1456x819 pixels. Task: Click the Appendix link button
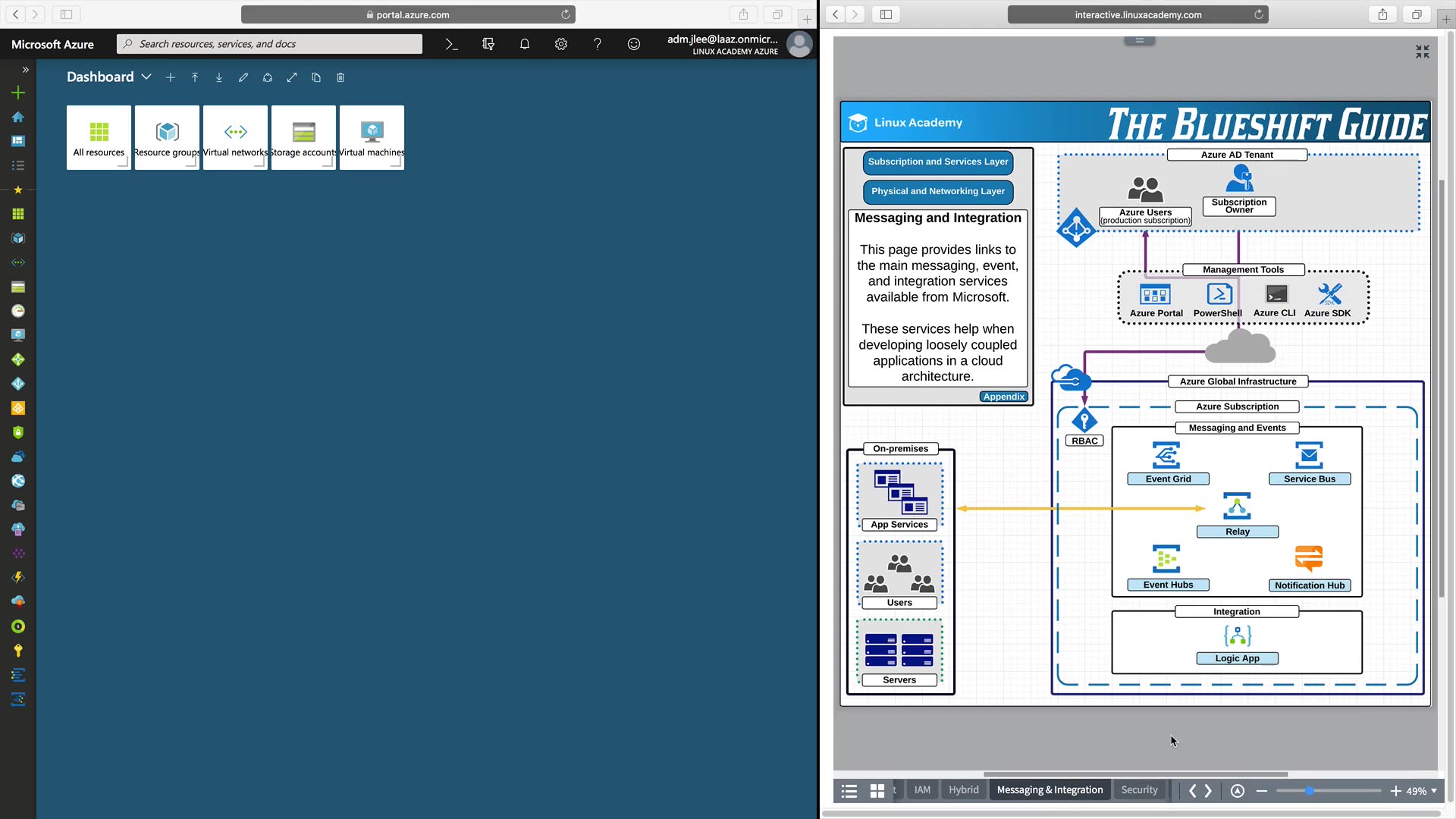coord(1003,397)
